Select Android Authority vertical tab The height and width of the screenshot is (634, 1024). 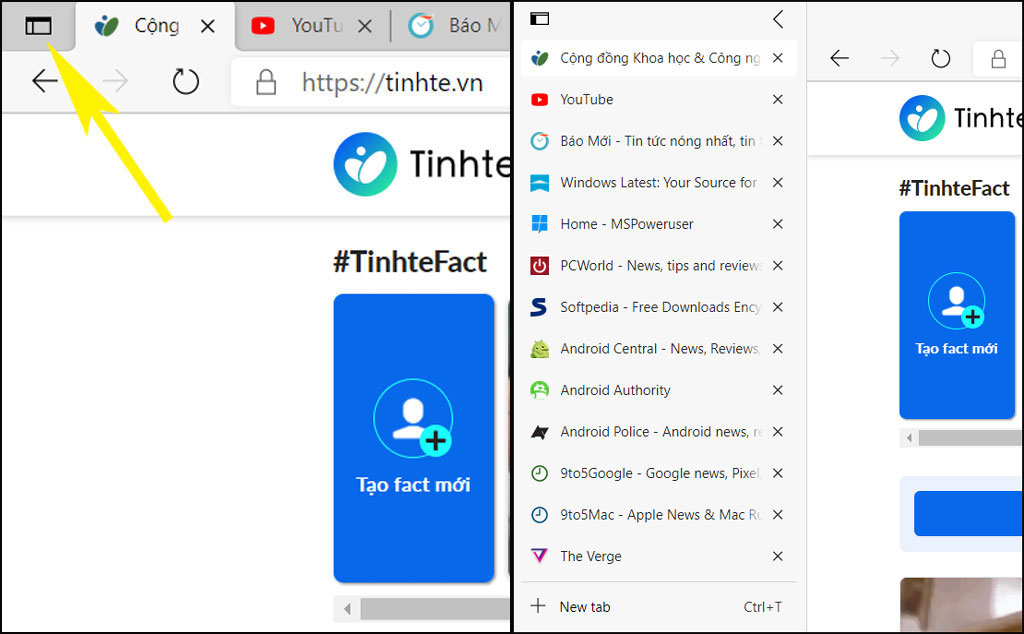(659, 390)
